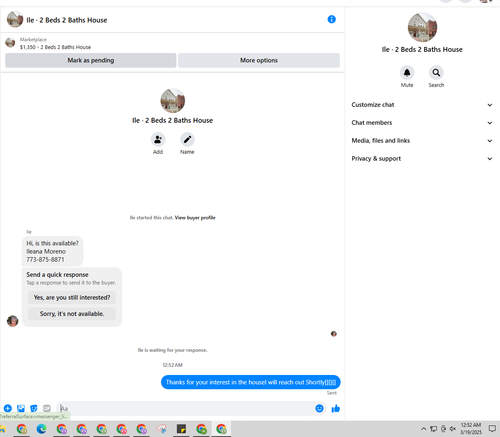500x437 pixels.
Task: Open the emoji picker smiley
Action: pos(319,408)
